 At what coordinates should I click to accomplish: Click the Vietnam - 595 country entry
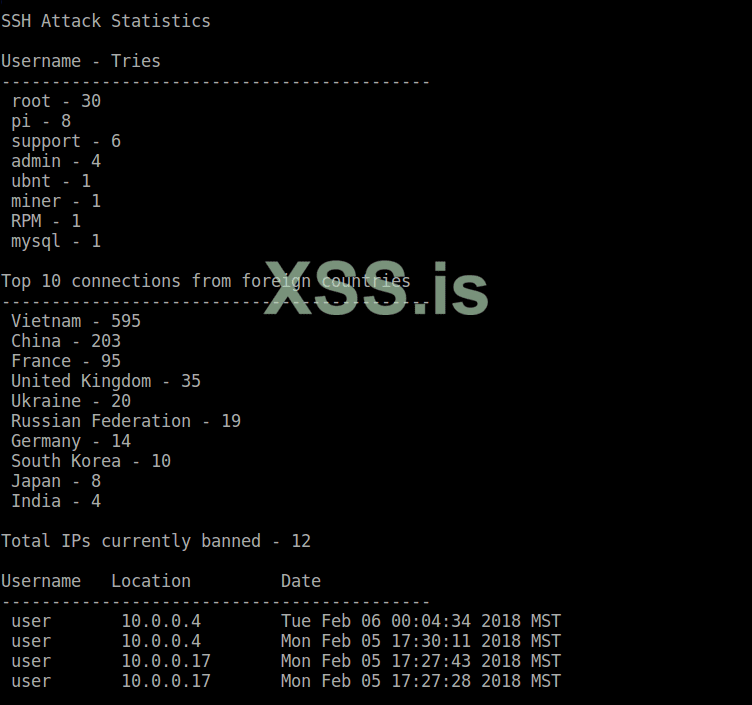coord(76,321)
